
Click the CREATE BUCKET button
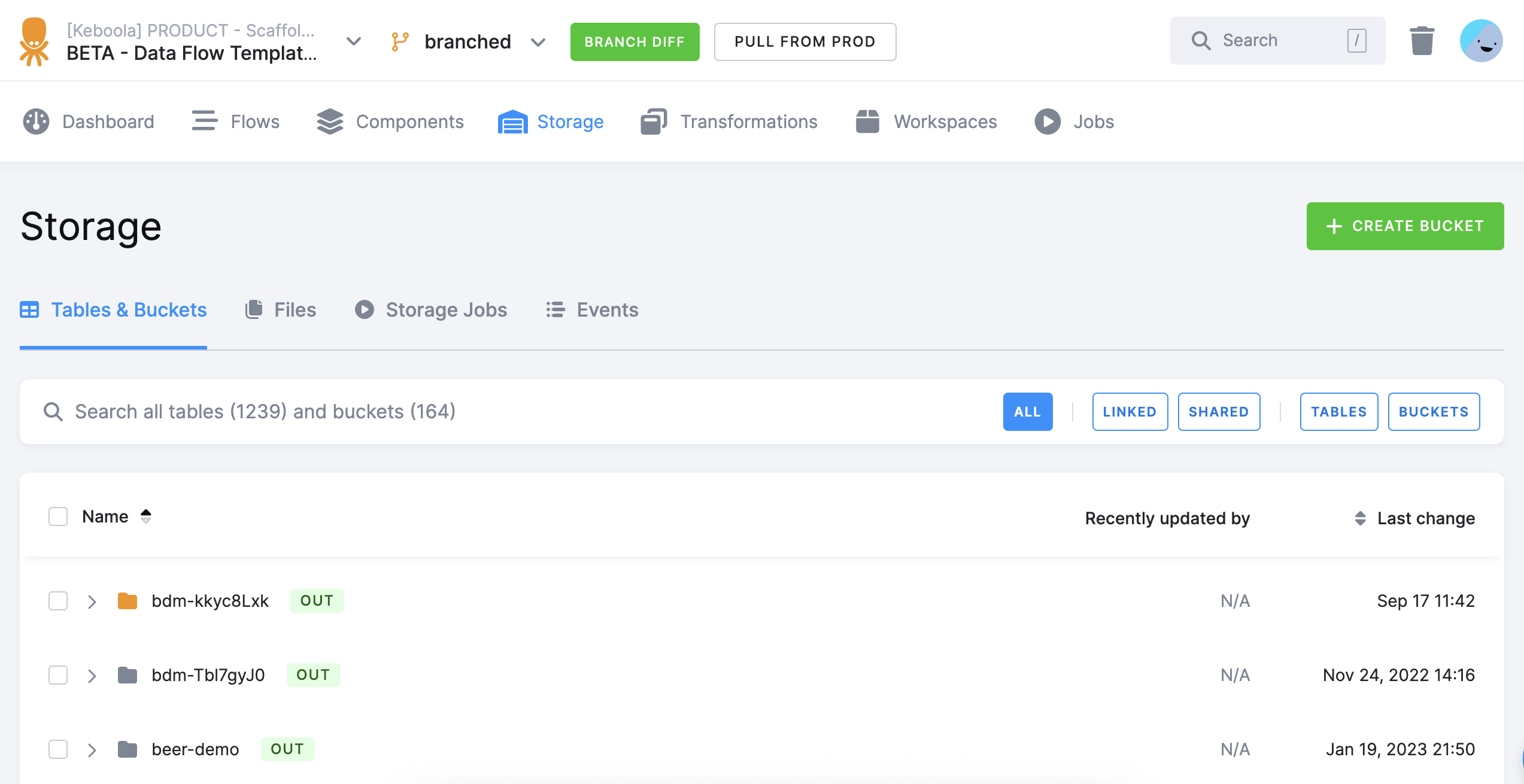click(x=1405, y=226)
